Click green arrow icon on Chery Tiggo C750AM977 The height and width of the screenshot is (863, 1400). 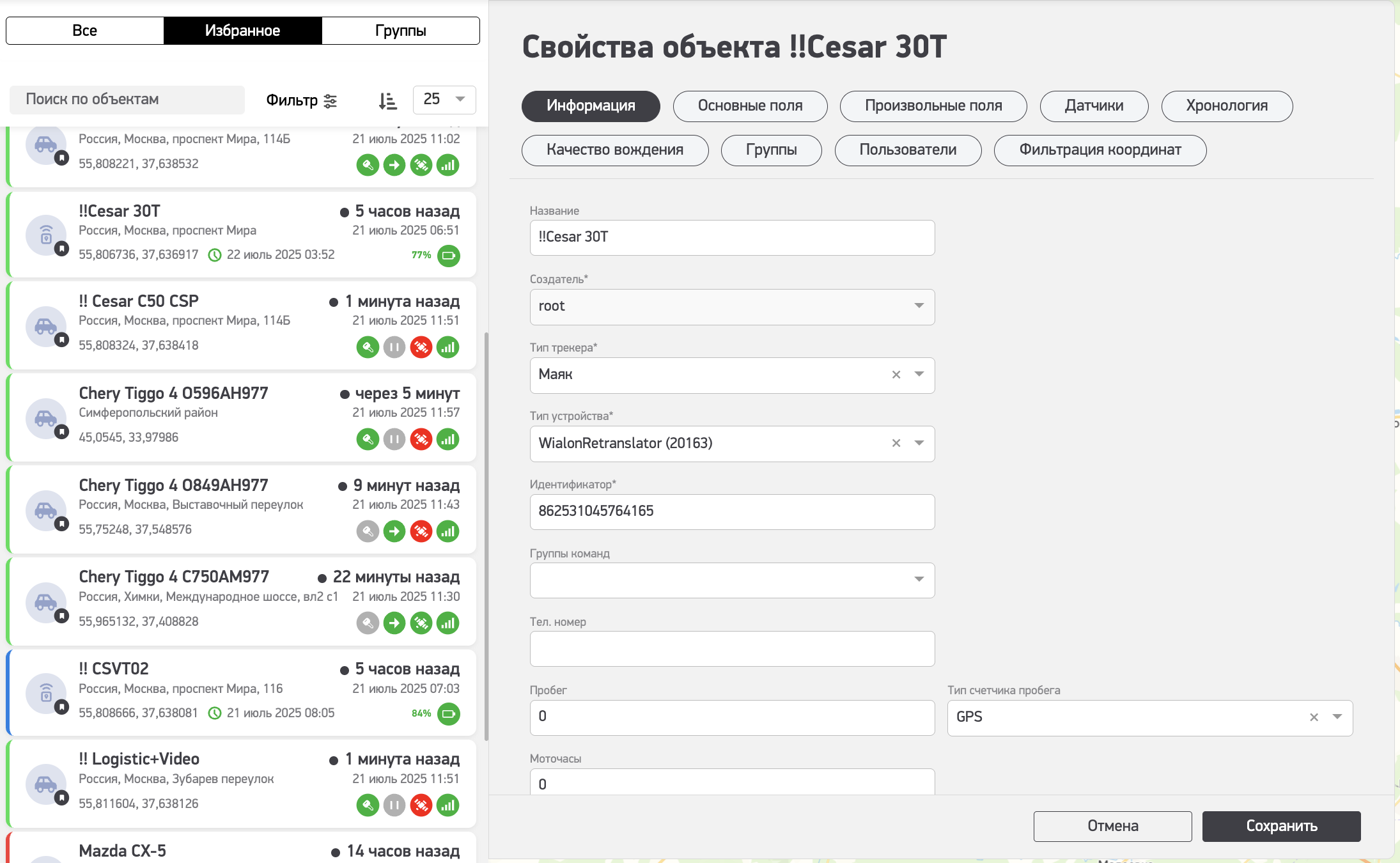(394, 623)
